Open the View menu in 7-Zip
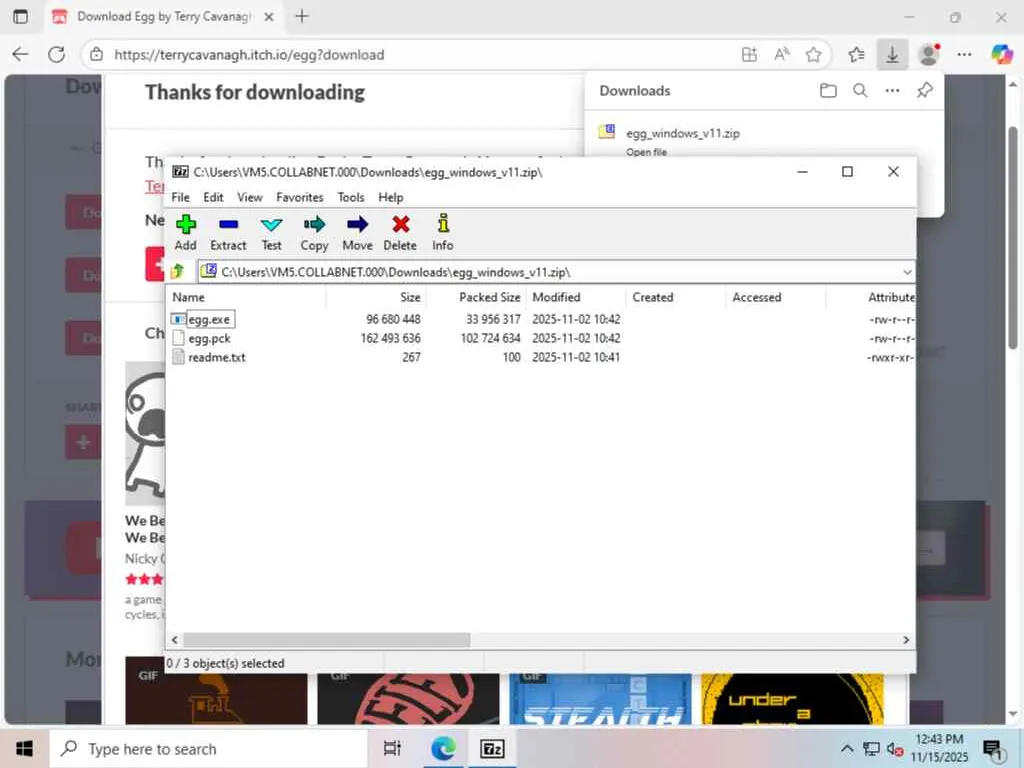Image resolution: width=1024 pixels, height=768 pixels. tap(249, 197)
